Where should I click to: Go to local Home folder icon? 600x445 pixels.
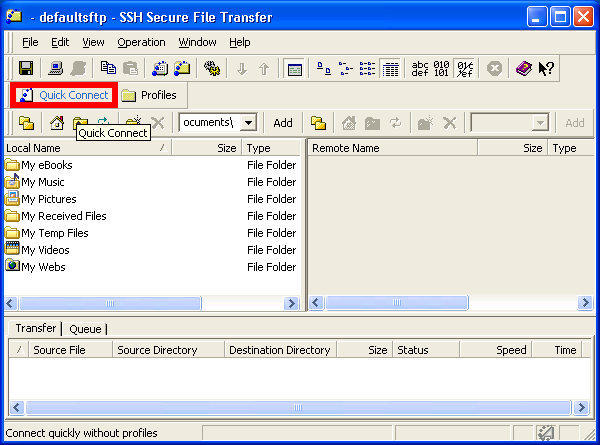[x=57, y=123]
